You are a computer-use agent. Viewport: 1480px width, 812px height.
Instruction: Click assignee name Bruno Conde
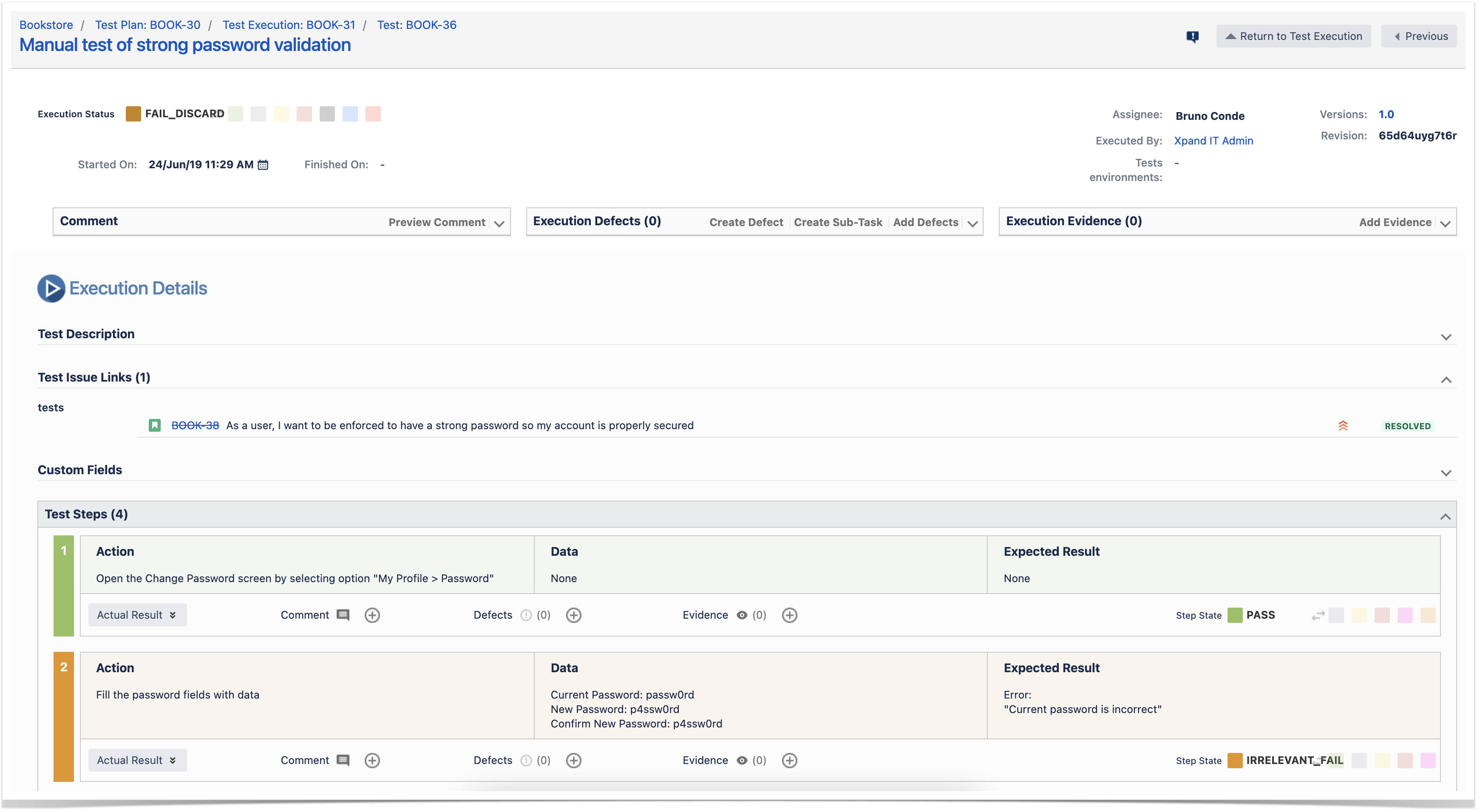[x=1209, y=116]
